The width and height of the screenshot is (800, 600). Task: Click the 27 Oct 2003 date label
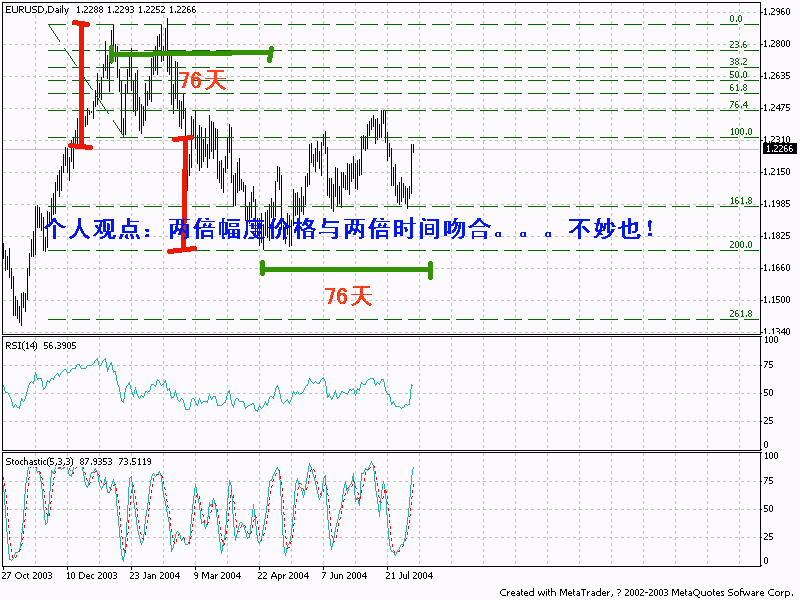point(27,576)
